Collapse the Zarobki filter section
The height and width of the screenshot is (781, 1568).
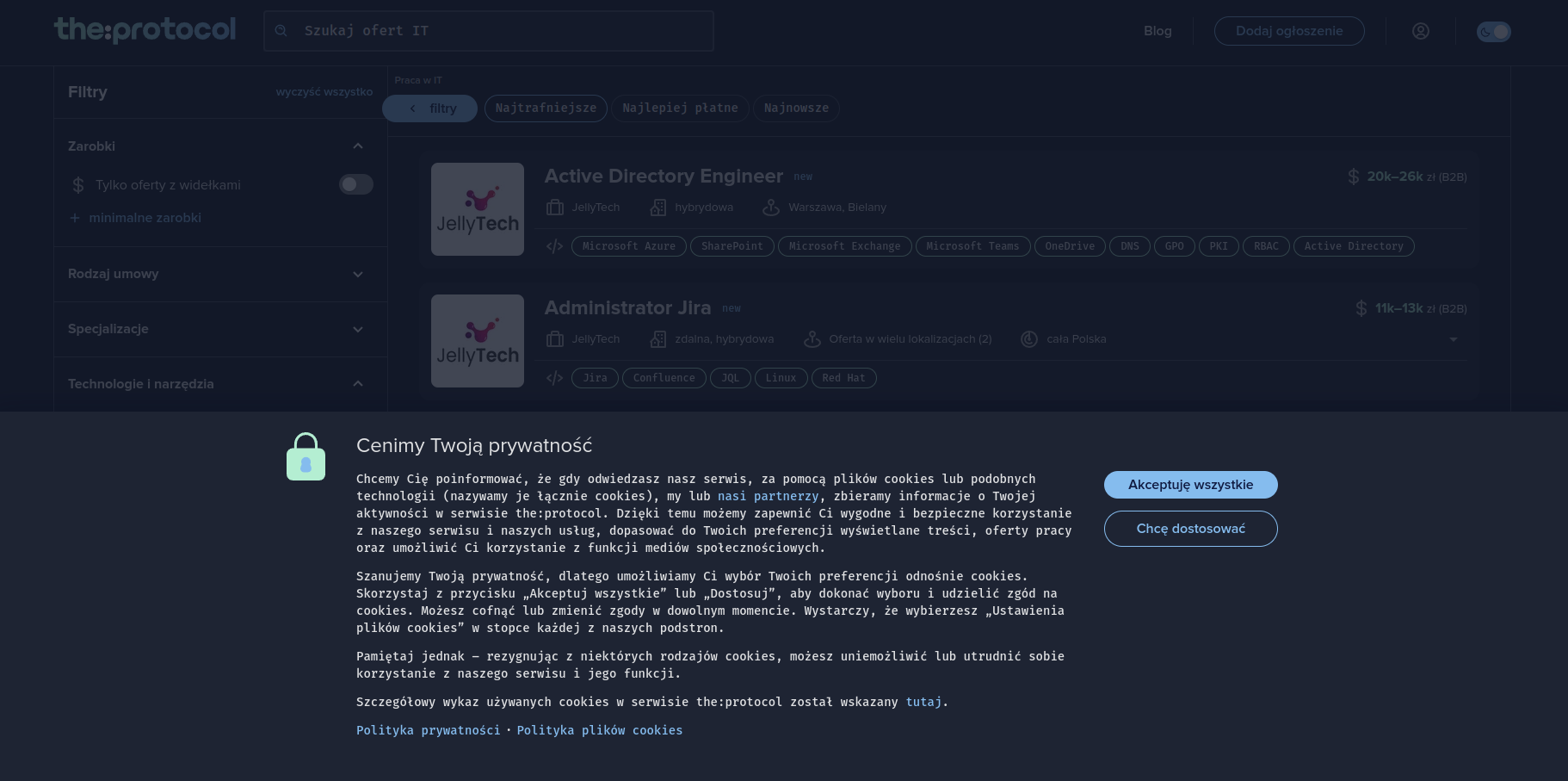tap(358, 146)
